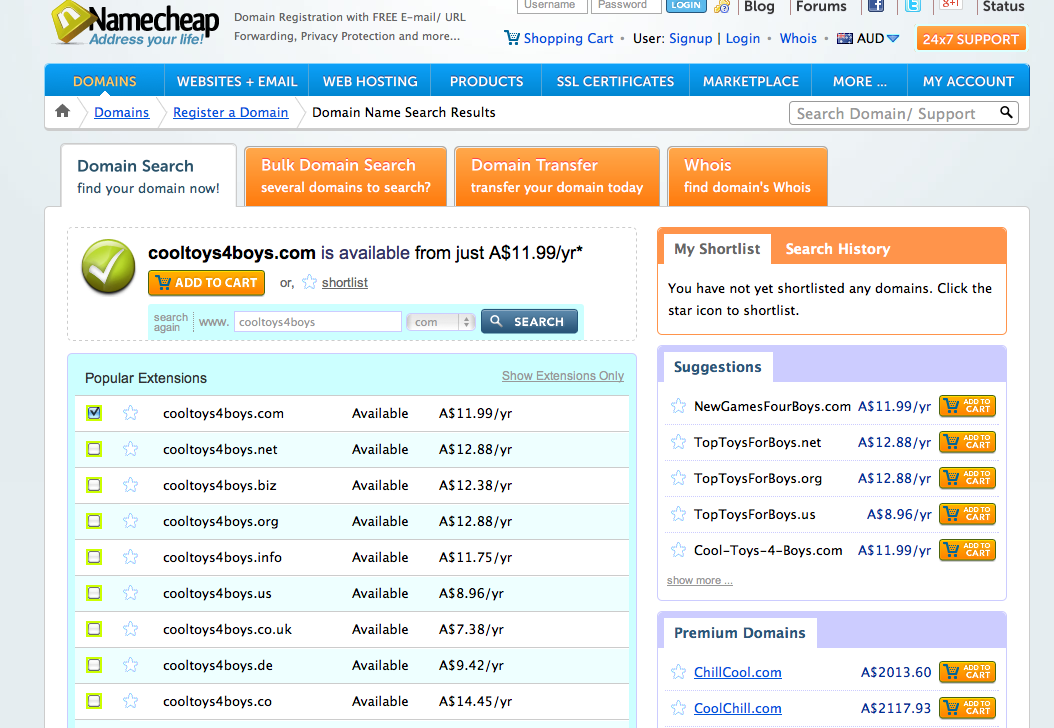Open the com extension dropdown
The image size is (1054, 728).
[x=440, y=322]
